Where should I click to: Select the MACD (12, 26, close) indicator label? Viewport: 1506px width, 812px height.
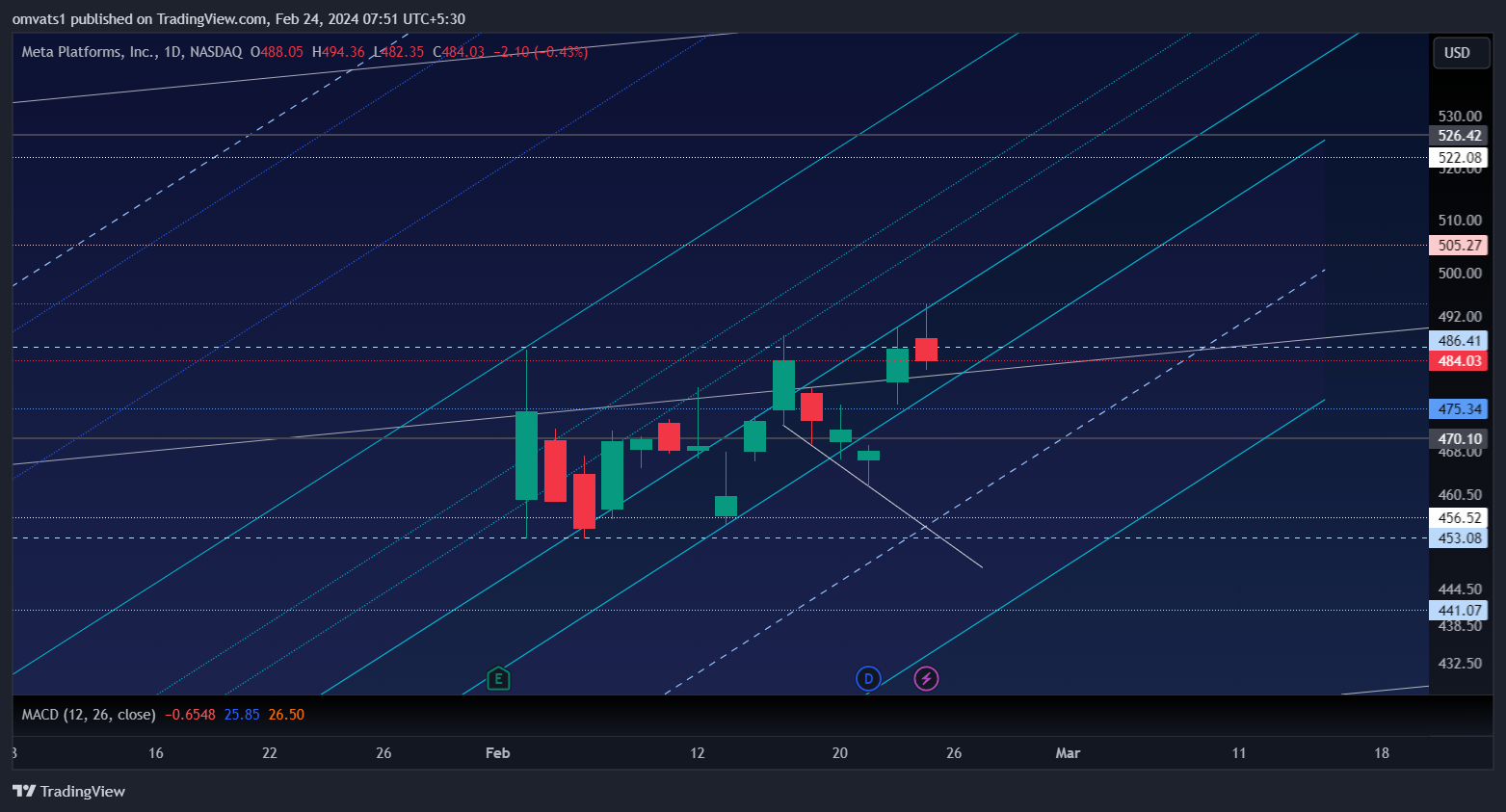(89, 715)
